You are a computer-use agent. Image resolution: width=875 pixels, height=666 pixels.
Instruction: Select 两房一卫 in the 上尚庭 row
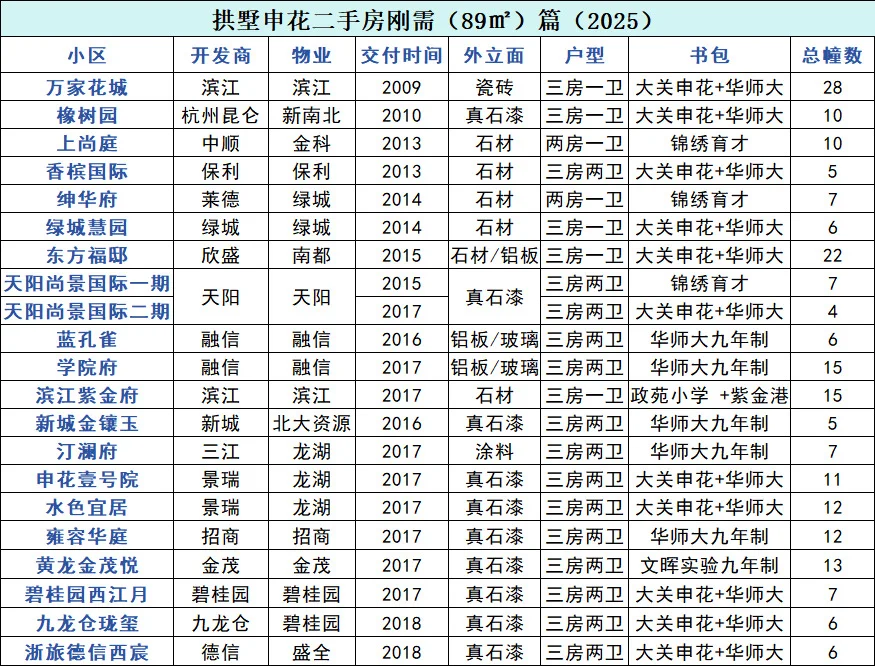click(584, 143)
